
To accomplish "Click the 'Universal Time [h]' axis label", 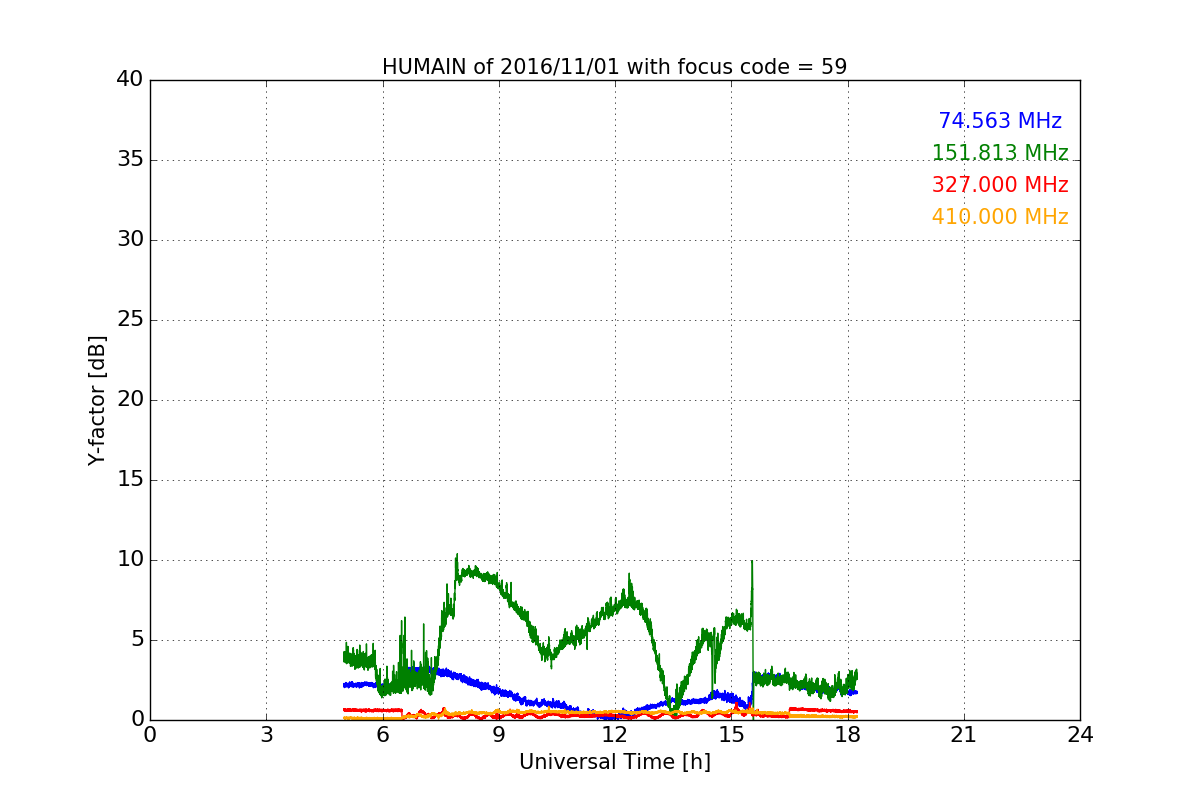I will point(614,762).
